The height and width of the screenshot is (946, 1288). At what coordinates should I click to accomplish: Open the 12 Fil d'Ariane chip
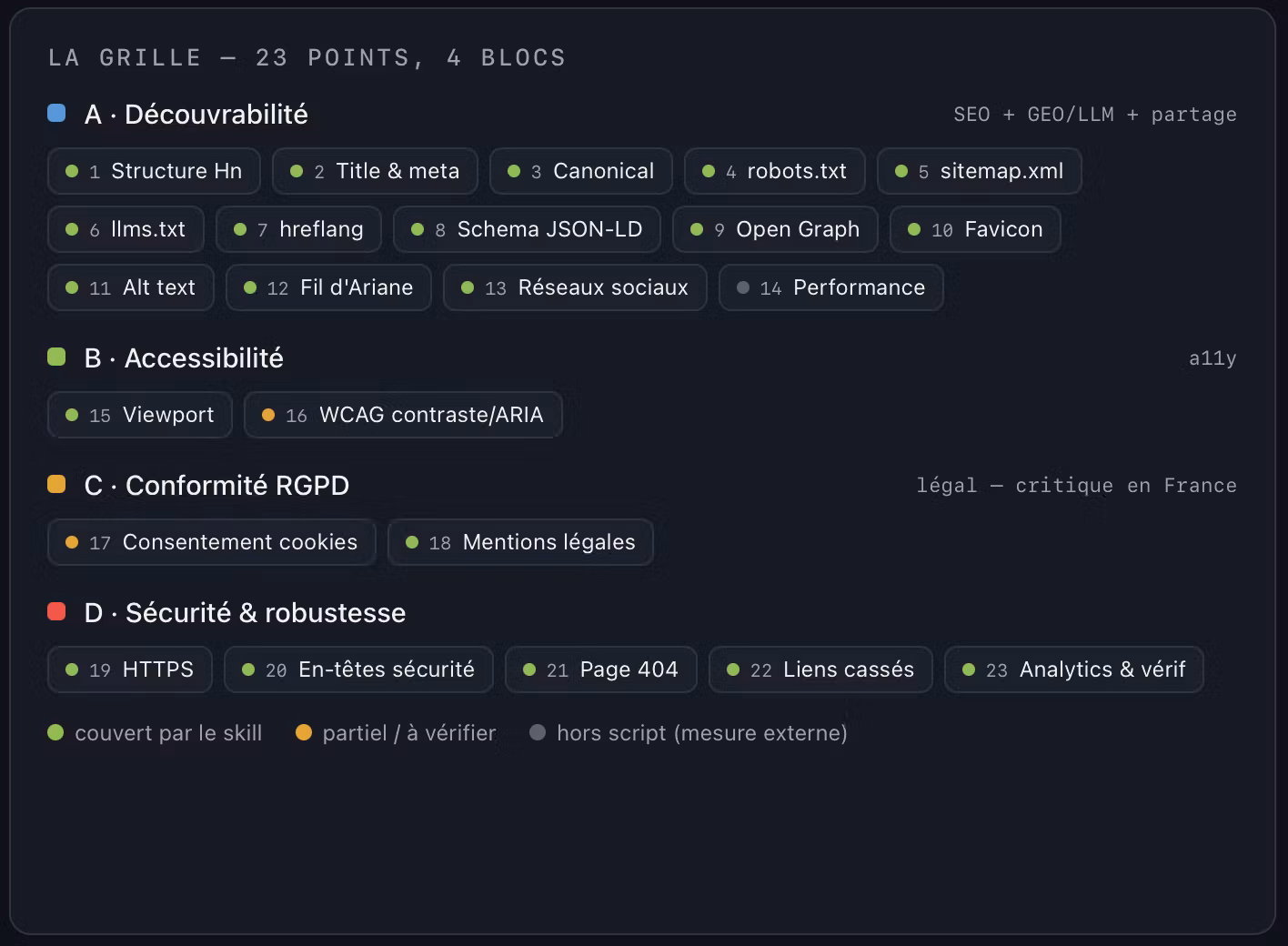328,287
